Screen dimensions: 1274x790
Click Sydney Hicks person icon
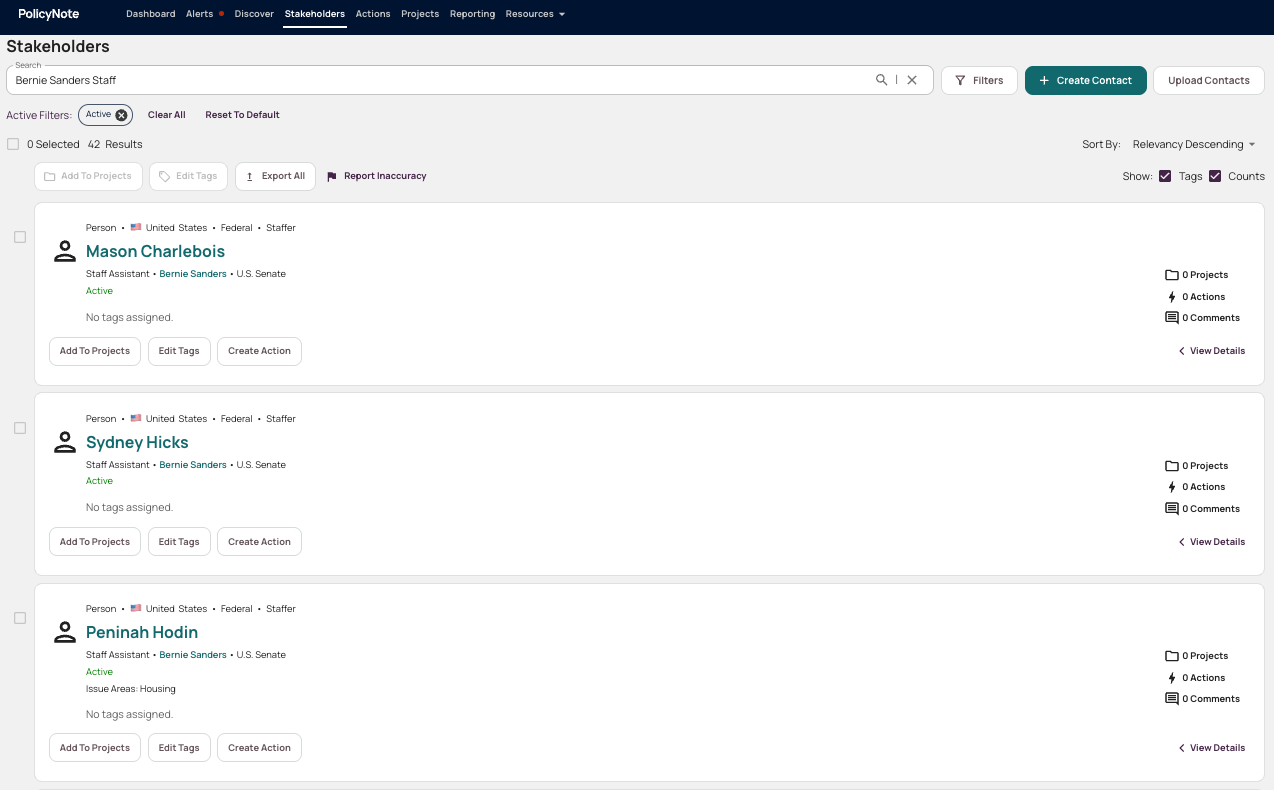[65, 442]
